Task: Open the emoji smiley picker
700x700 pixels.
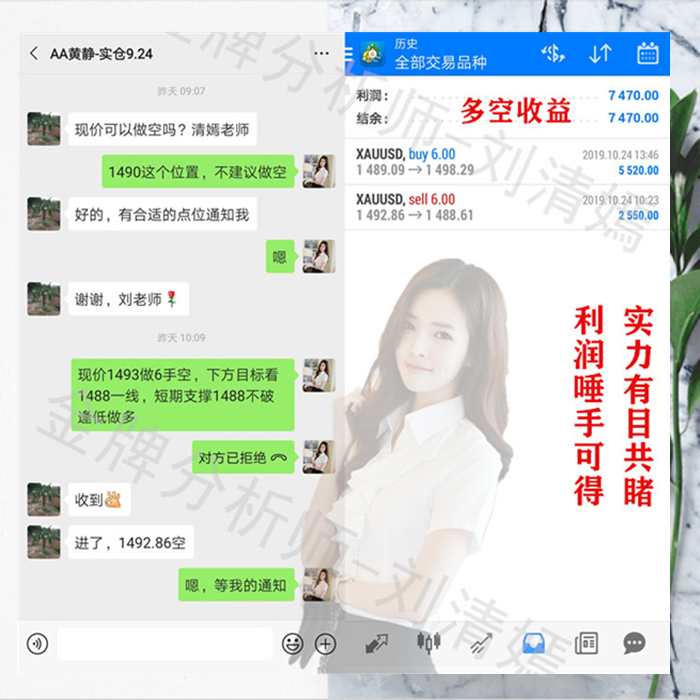Action: [x=293, y=644]
